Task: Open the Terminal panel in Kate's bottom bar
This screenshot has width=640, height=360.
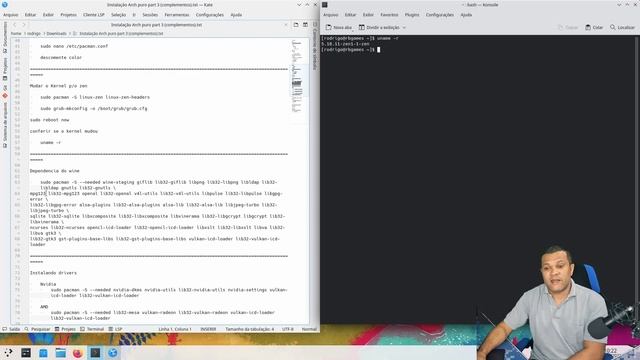Action: 92,329
